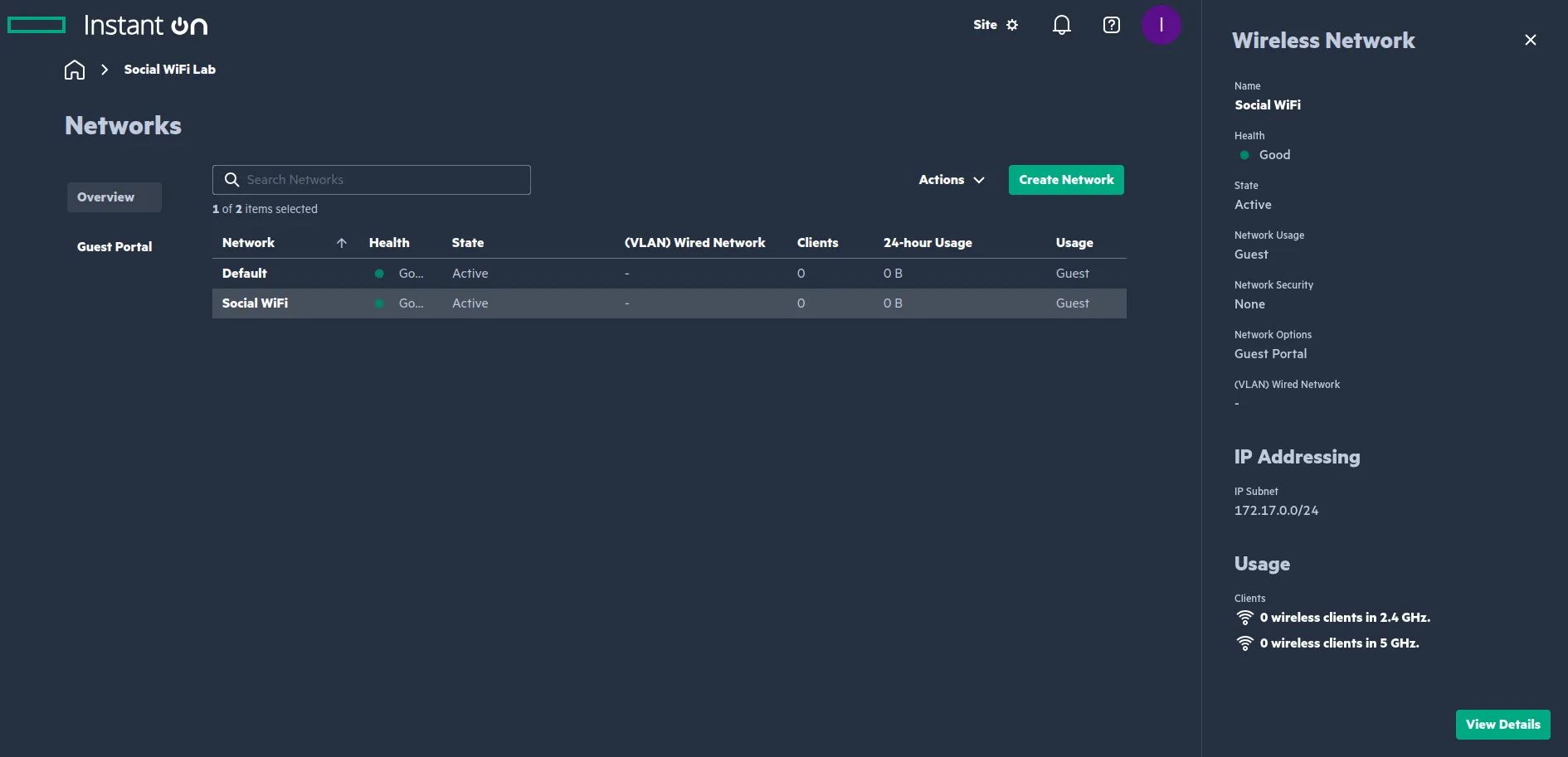Open the help question mark icon
This screenshot has width=1568, height=757.
pyautogui.click(x=1111, y=25)
